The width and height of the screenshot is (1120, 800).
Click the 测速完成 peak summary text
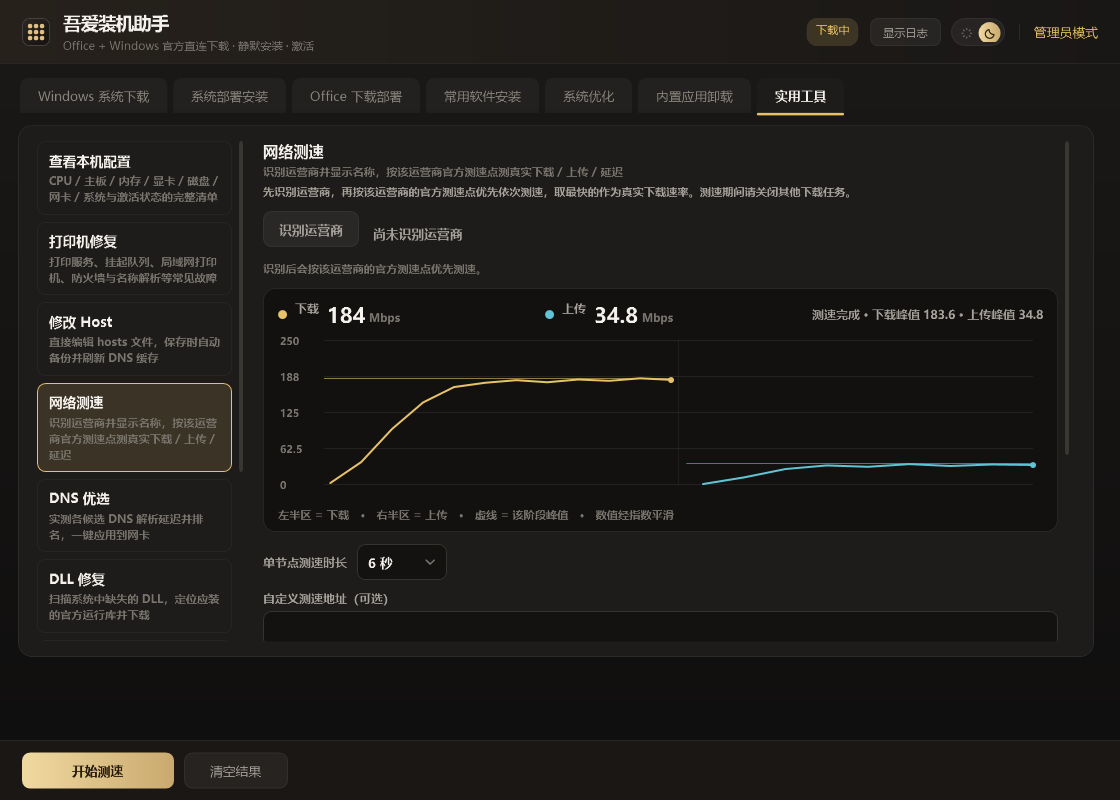[927, 314]
